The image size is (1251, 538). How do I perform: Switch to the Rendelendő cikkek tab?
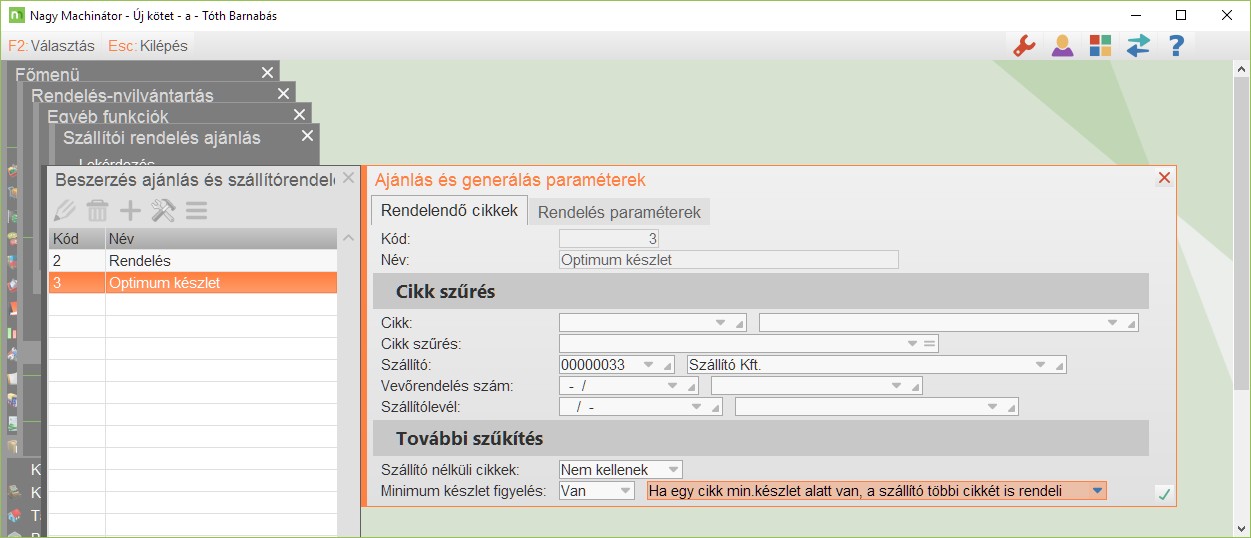tap(449, 211)
